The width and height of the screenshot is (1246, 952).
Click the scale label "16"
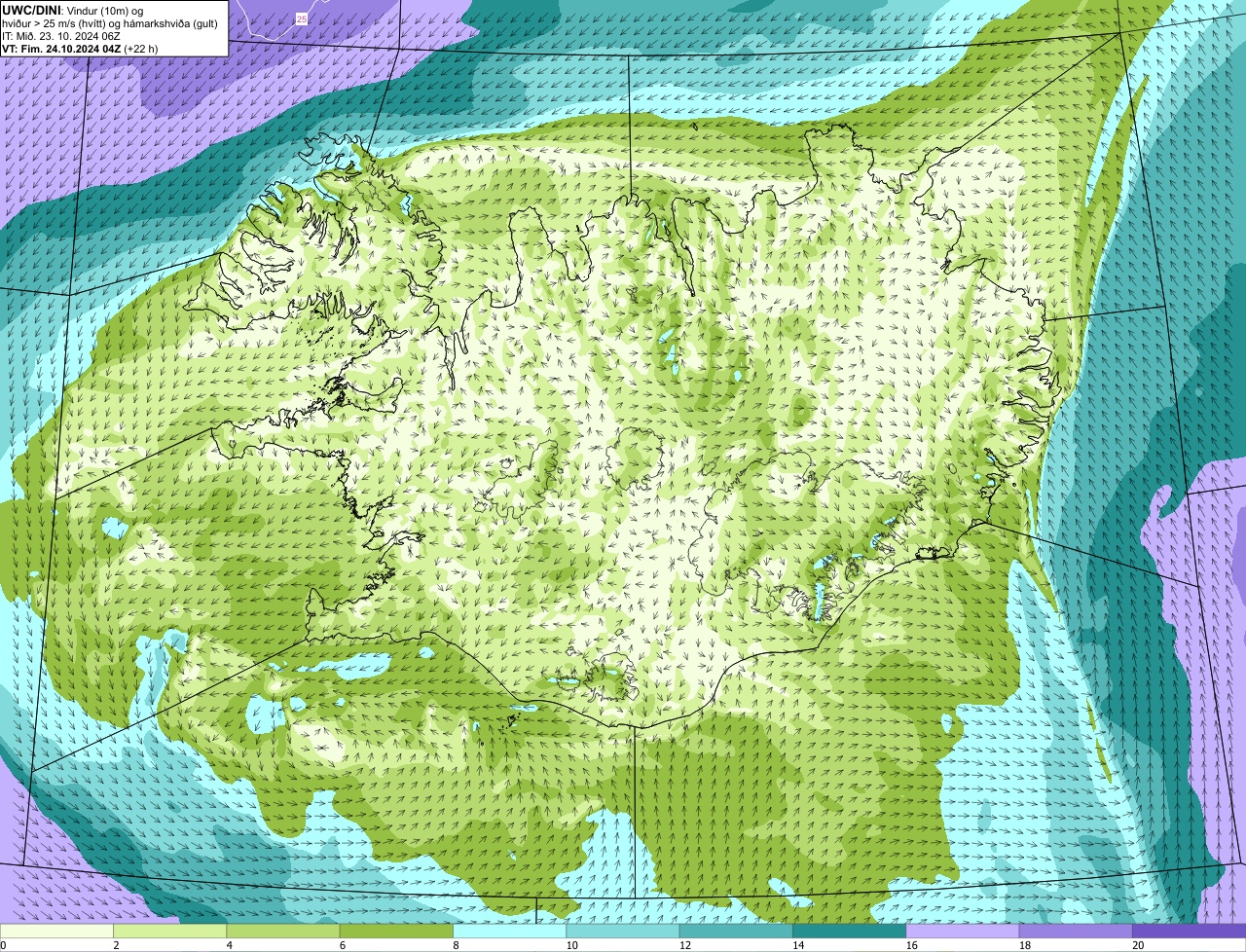coord(911,945)
